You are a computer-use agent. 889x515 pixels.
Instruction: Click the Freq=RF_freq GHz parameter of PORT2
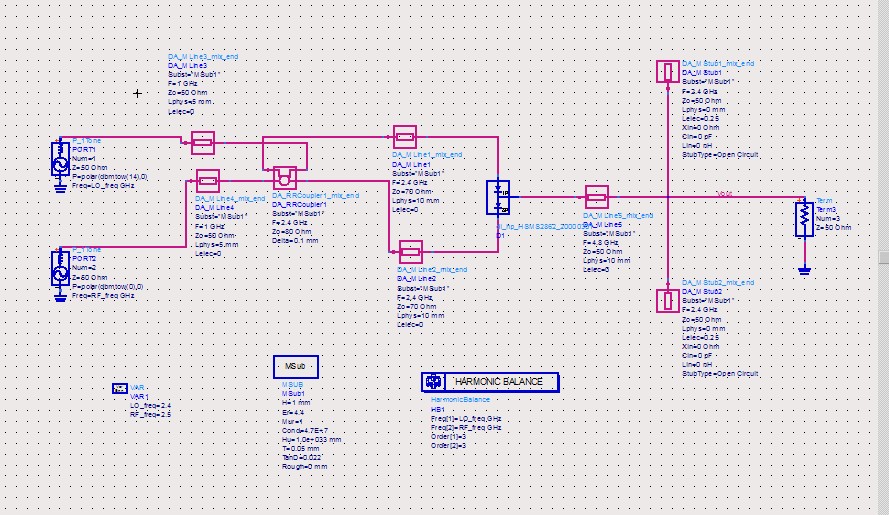103,296
